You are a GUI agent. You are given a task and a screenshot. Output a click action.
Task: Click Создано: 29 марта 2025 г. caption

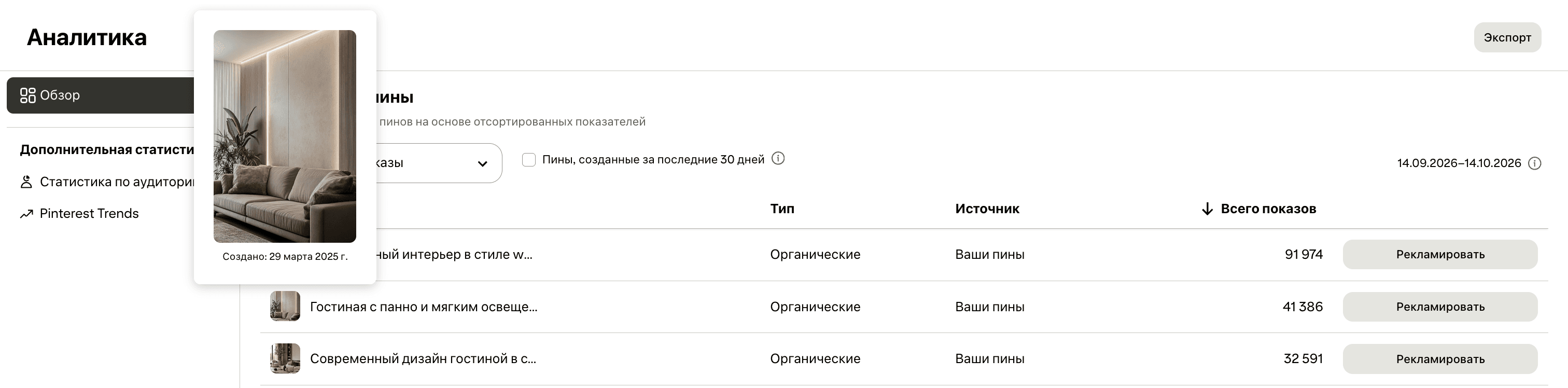[x=285, y=256]
